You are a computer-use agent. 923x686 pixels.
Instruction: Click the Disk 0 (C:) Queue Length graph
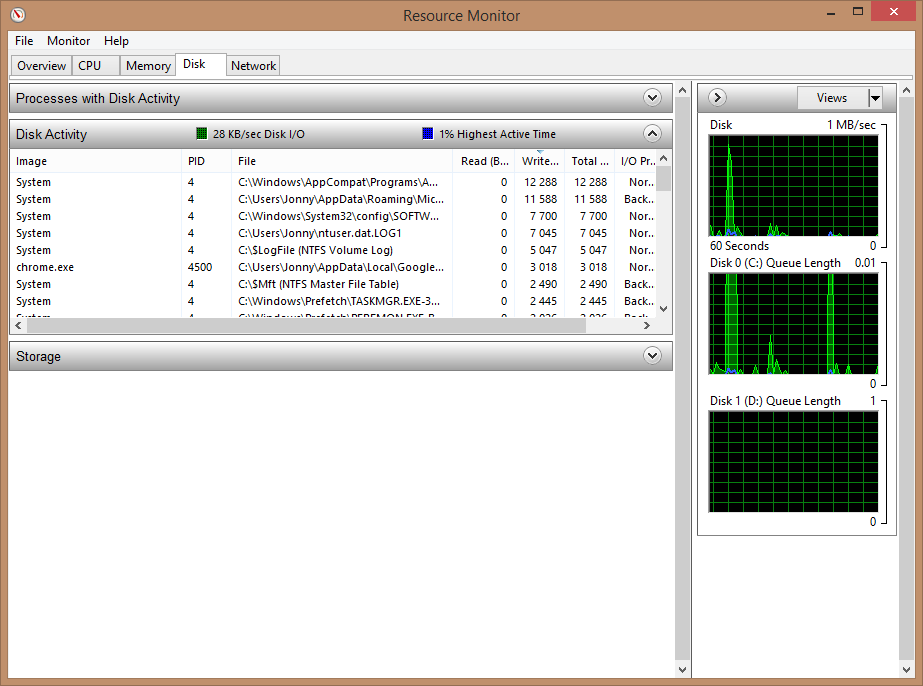click(793, 324)
